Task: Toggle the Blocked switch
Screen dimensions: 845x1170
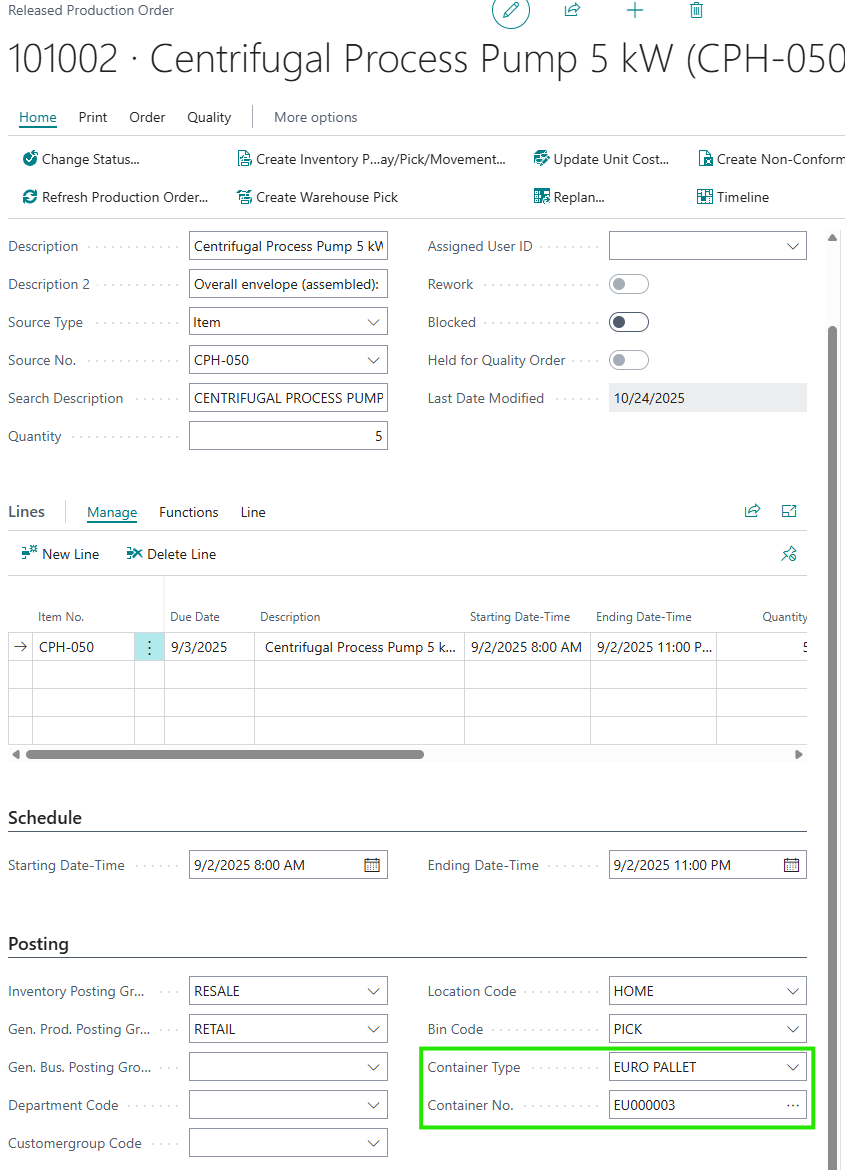Action: [629, 322]
